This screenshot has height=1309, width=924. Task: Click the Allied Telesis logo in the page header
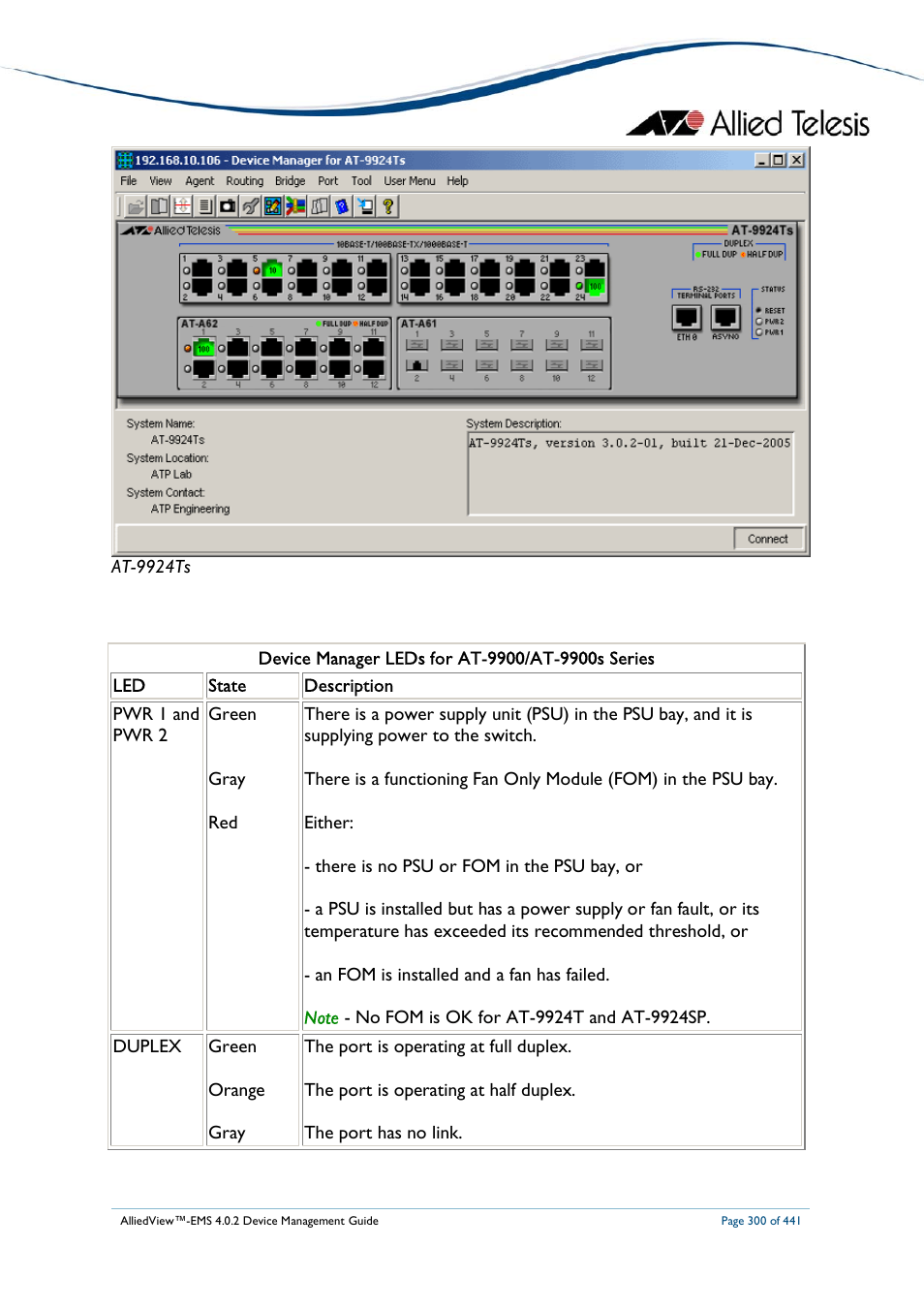748,123
